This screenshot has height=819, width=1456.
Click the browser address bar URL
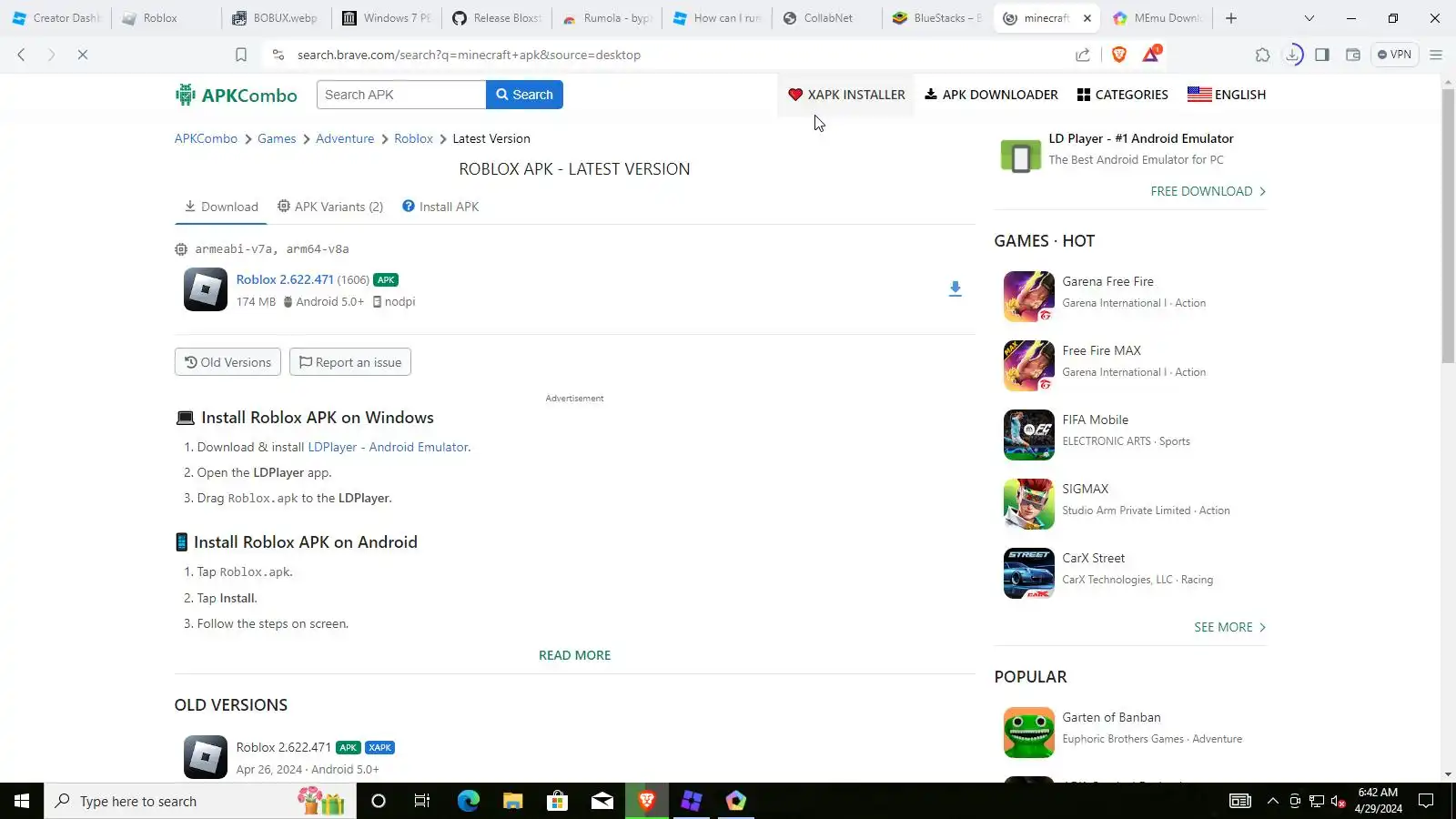[x=469, y=55]
